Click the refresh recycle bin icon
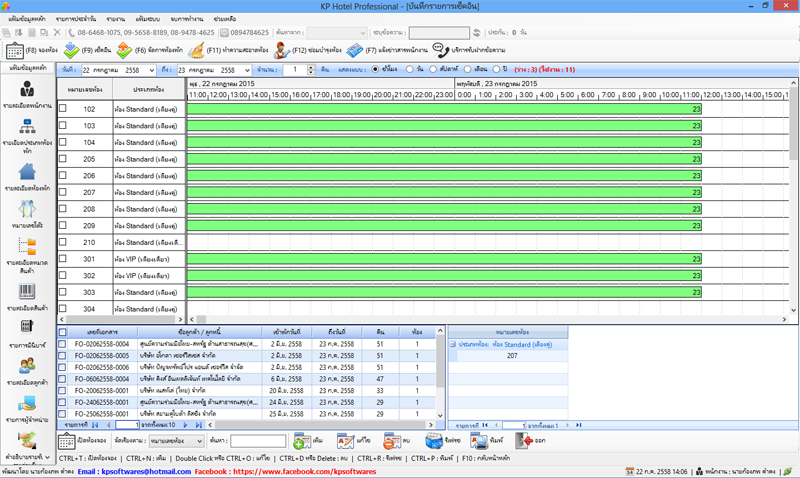The width and height of the screenshot is (800, 478). click(x=434, y=441)
